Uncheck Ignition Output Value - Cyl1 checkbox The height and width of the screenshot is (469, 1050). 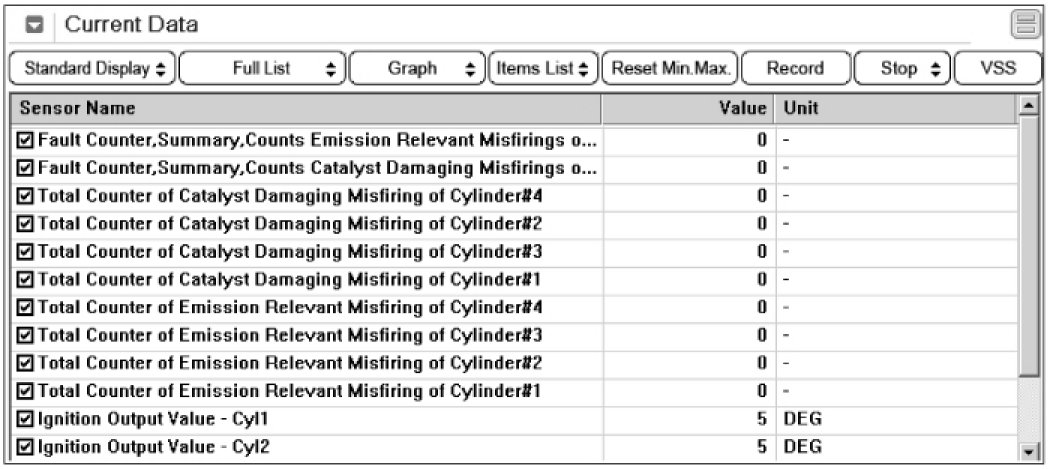pos(25,418)
